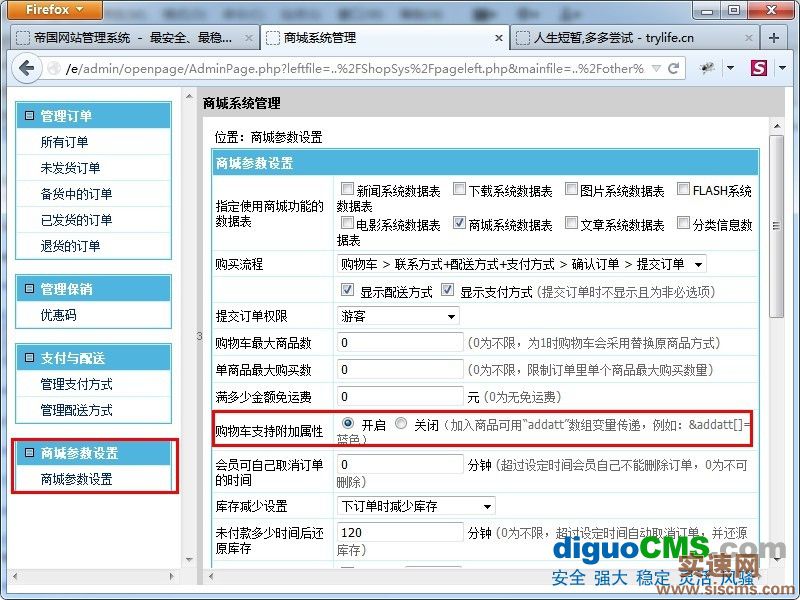Open 退货的订单 in sidebar
This screenshot has height=600, width=800.
point(70,246)
